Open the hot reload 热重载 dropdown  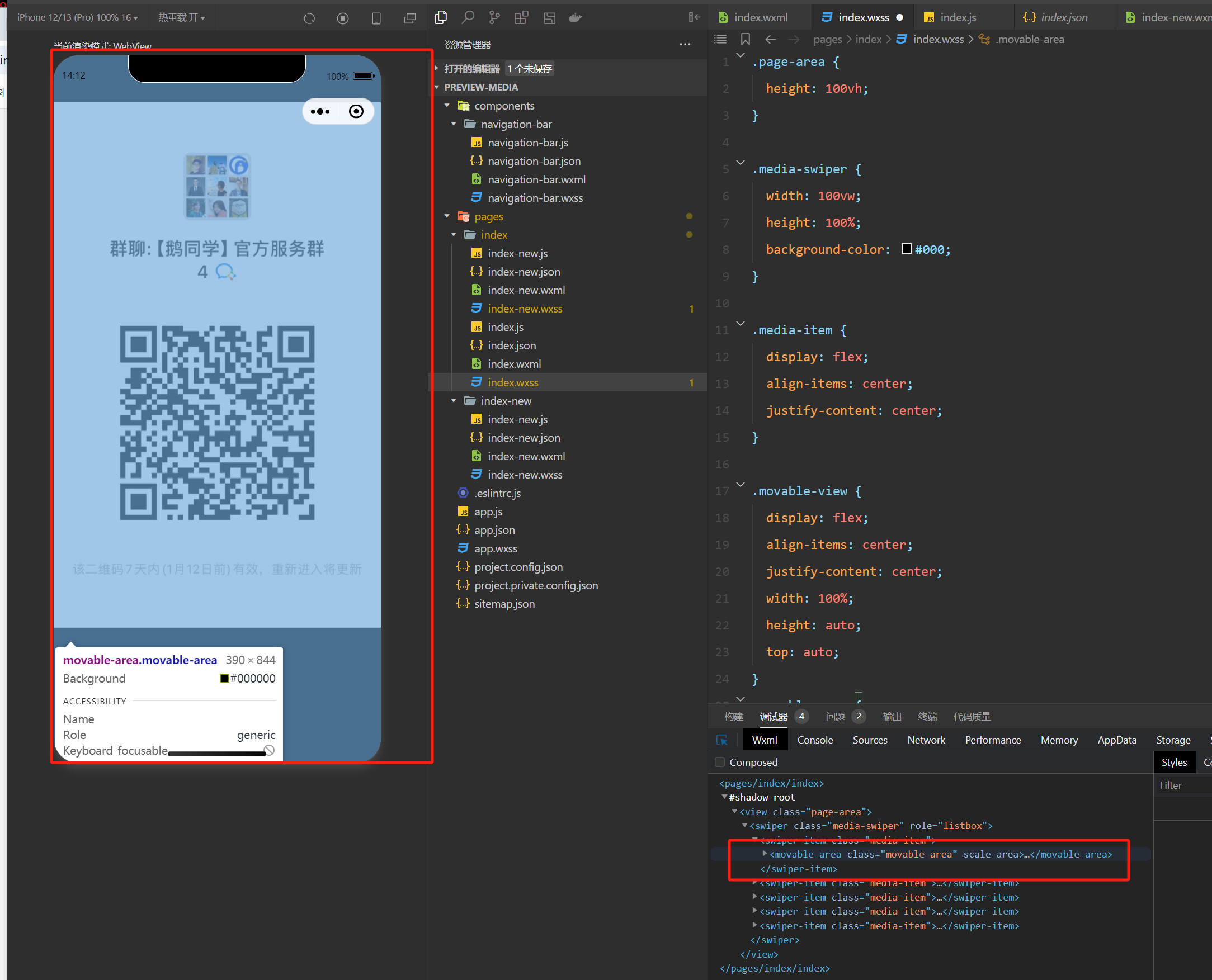(x=181, y=17)
